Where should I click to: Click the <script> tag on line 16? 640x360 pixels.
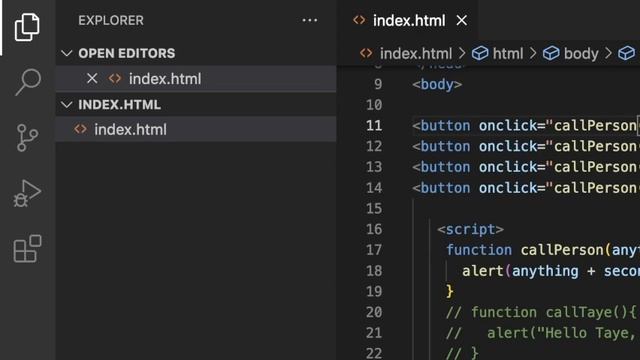(471, 229)
